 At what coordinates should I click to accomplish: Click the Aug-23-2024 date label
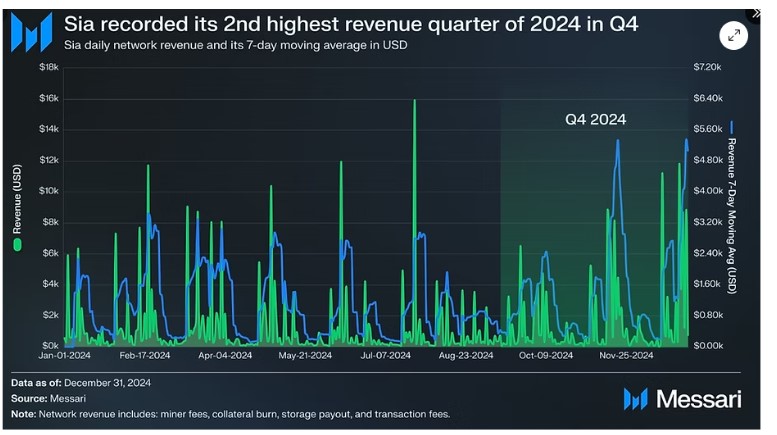point(466,355)
